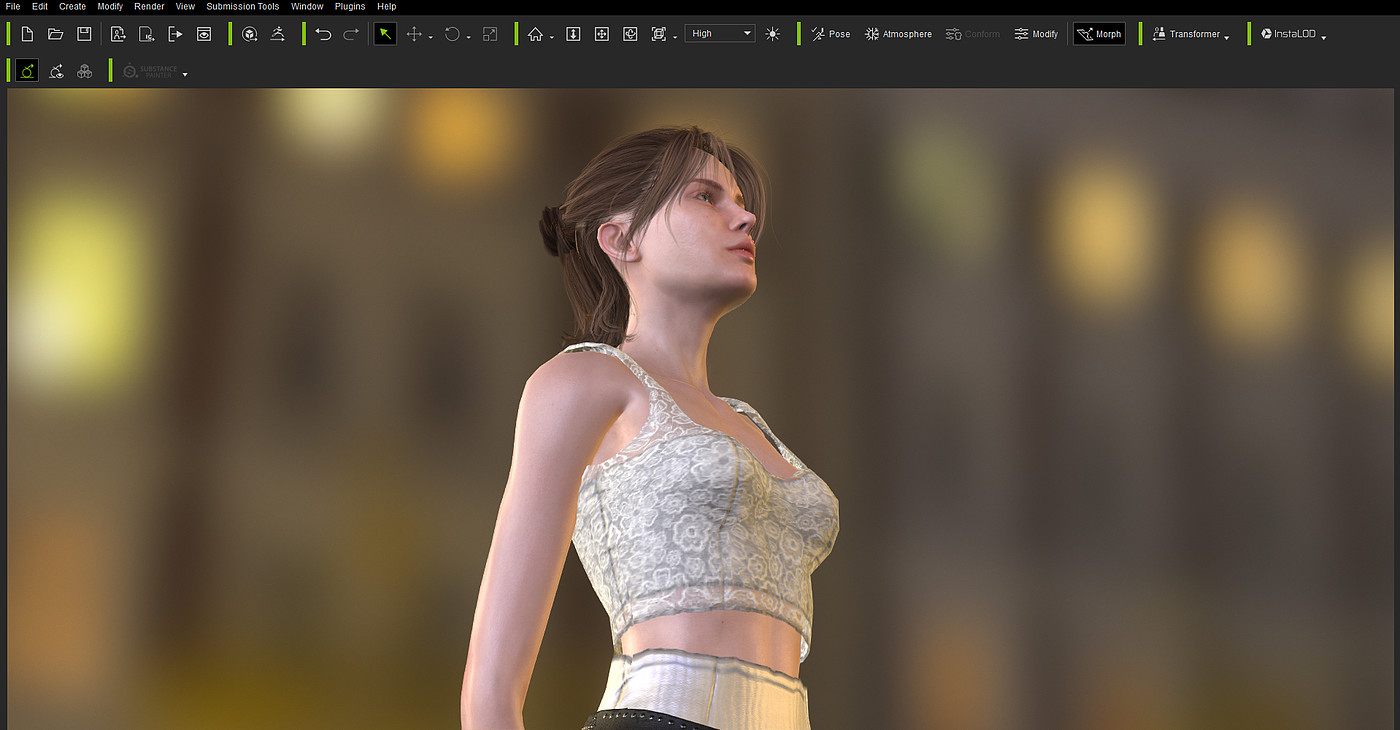Click the Undo arrow icon
This screenshot has width=1400, height=730.
tap(323, 34)
